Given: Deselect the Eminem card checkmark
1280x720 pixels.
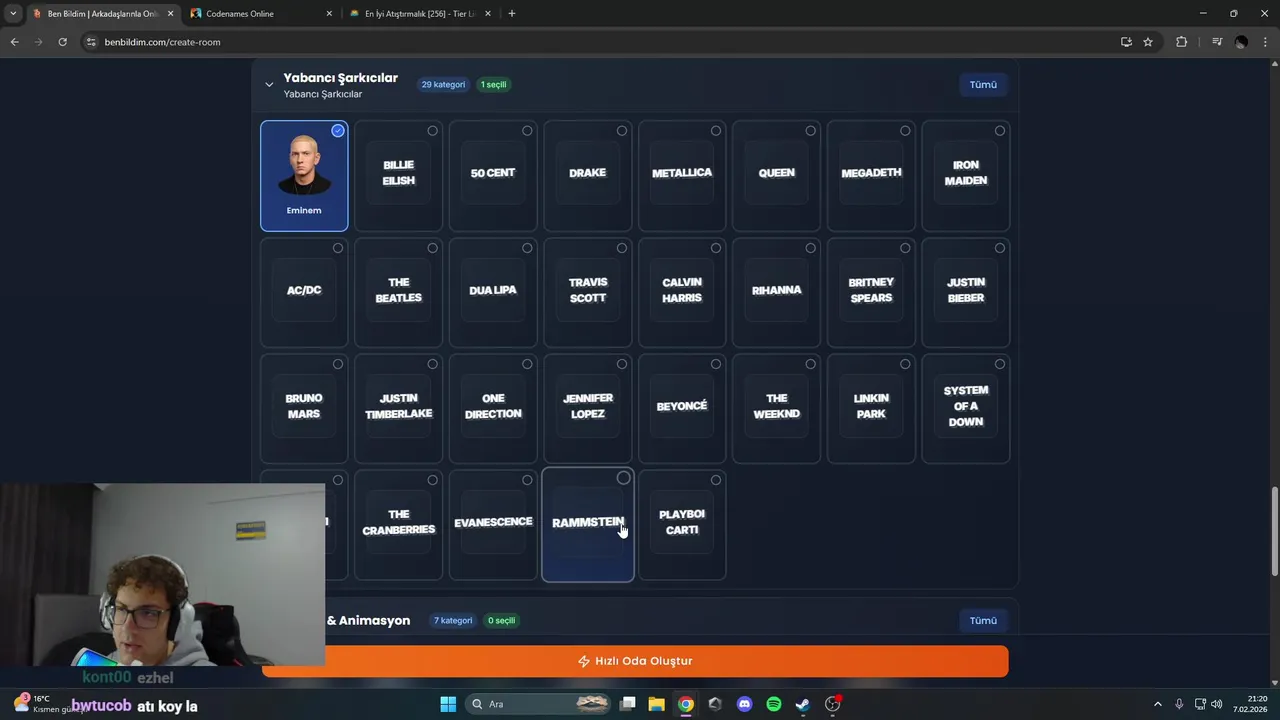Looking at the screenshot, I should click(x=338, y=131).
